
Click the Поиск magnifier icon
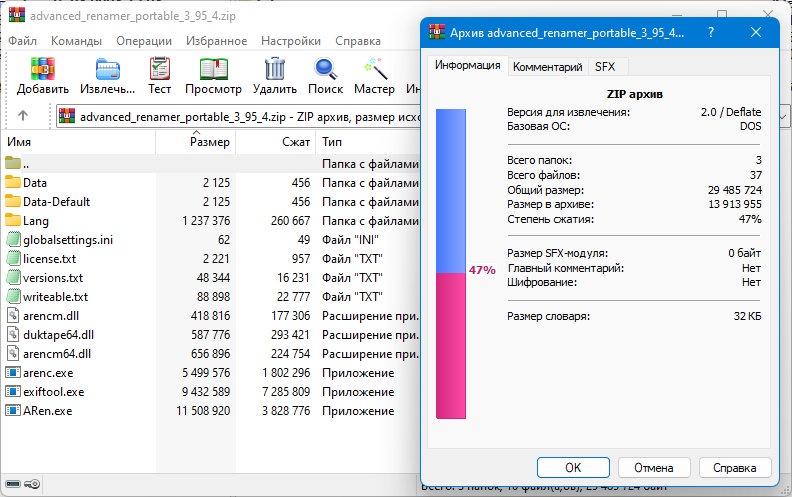click(325, 69)
